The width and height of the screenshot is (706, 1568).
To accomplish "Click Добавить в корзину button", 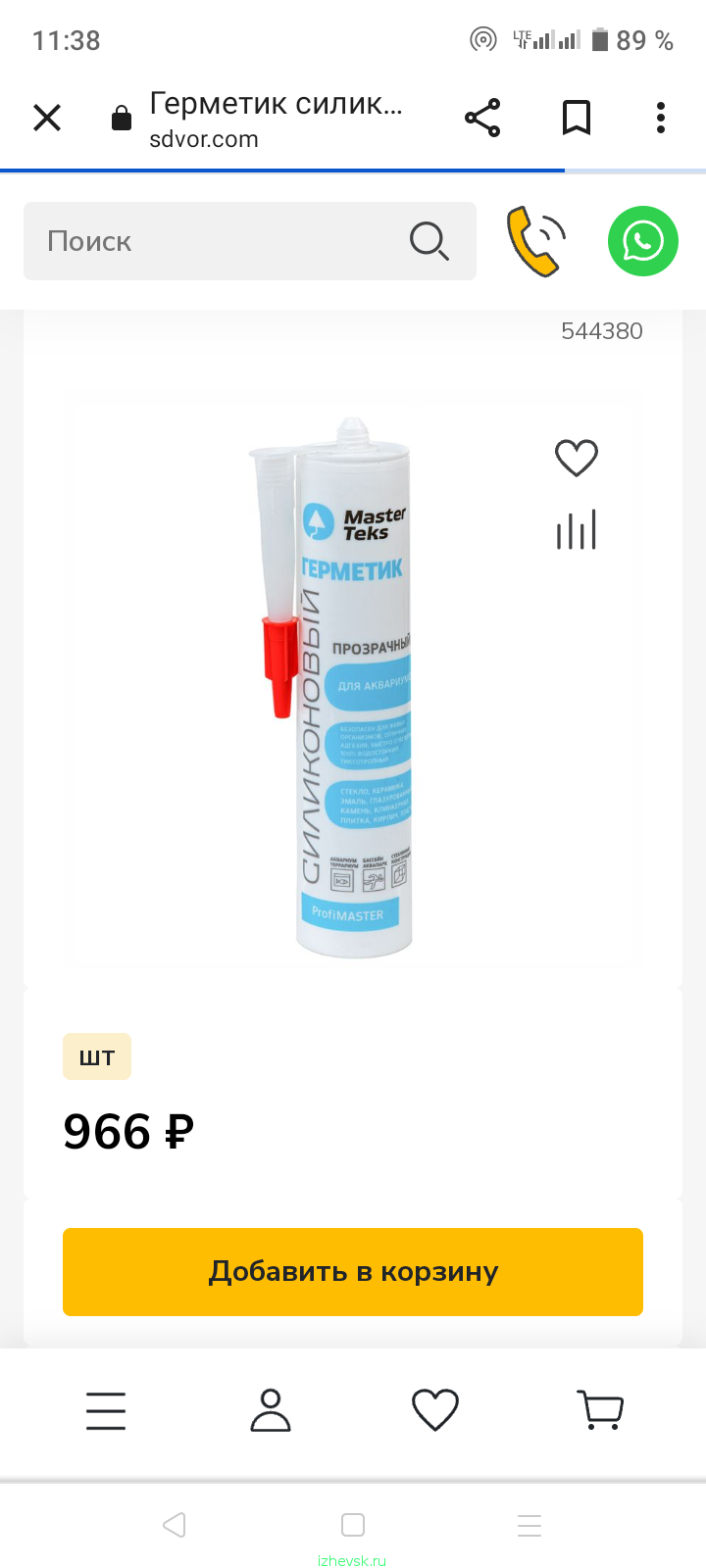I will (353, 1272).
